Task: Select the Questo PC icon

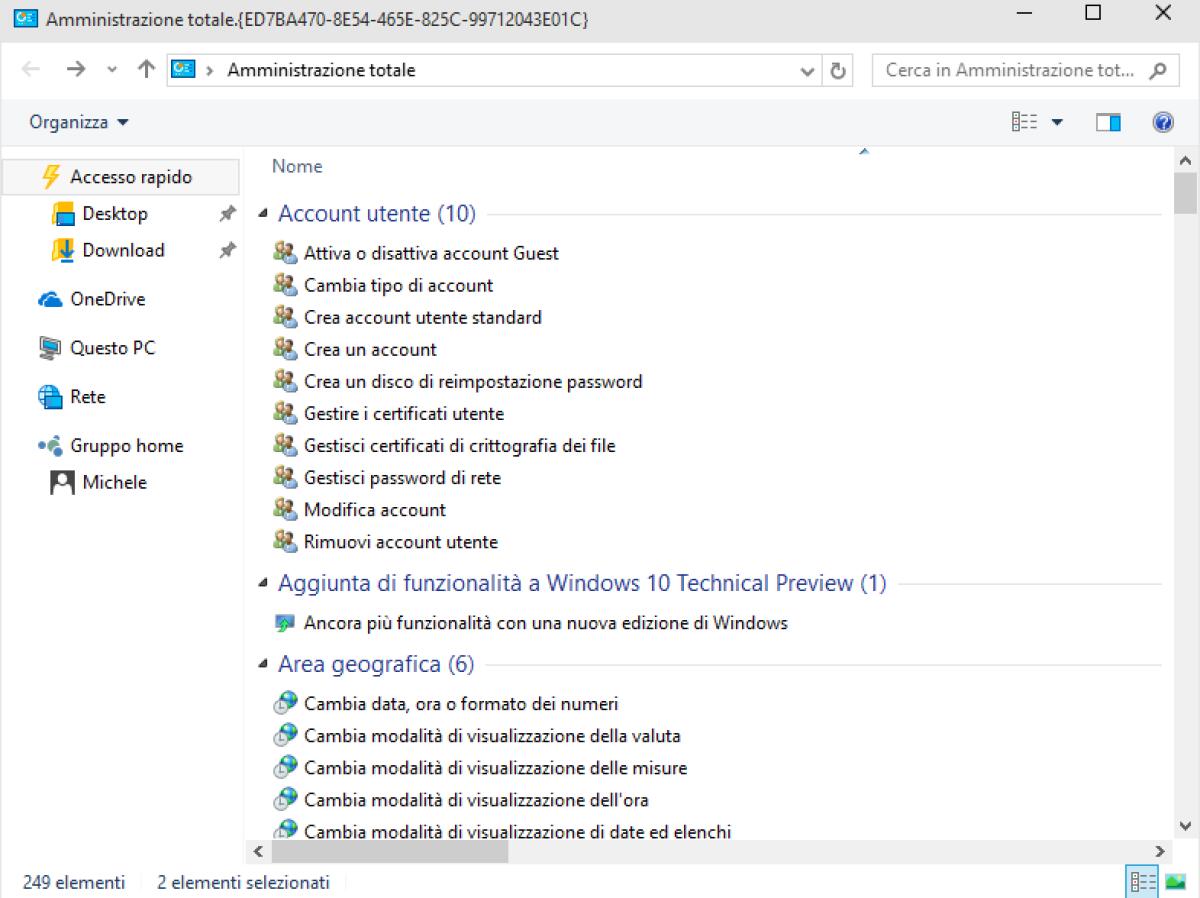Action: point(49,348)
